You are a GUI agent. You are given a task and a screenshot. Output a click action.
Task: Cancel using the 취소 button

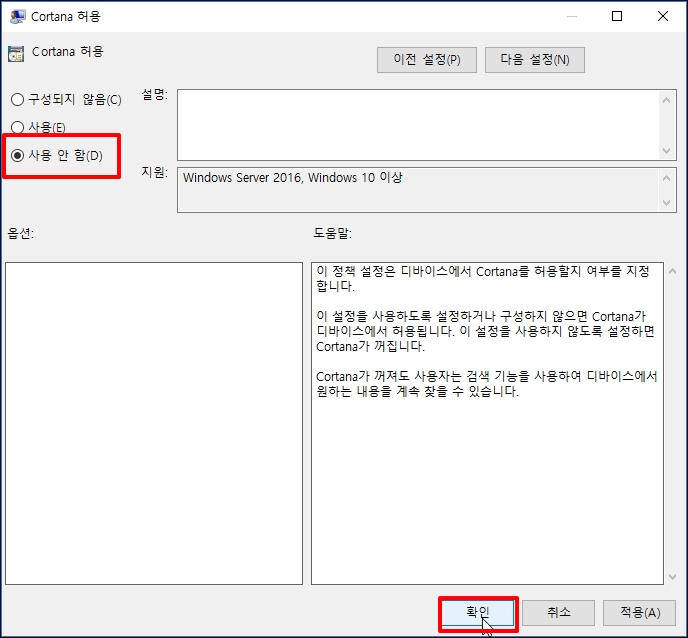point(558,613)
